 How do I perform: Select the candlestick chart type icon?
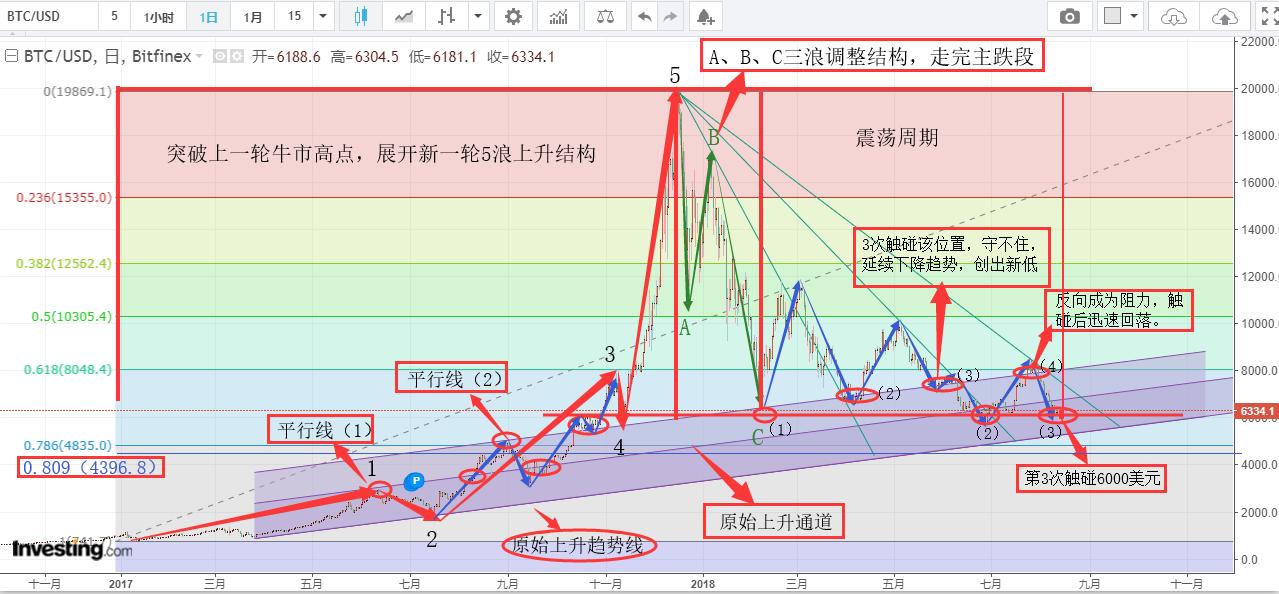[360, 16]
